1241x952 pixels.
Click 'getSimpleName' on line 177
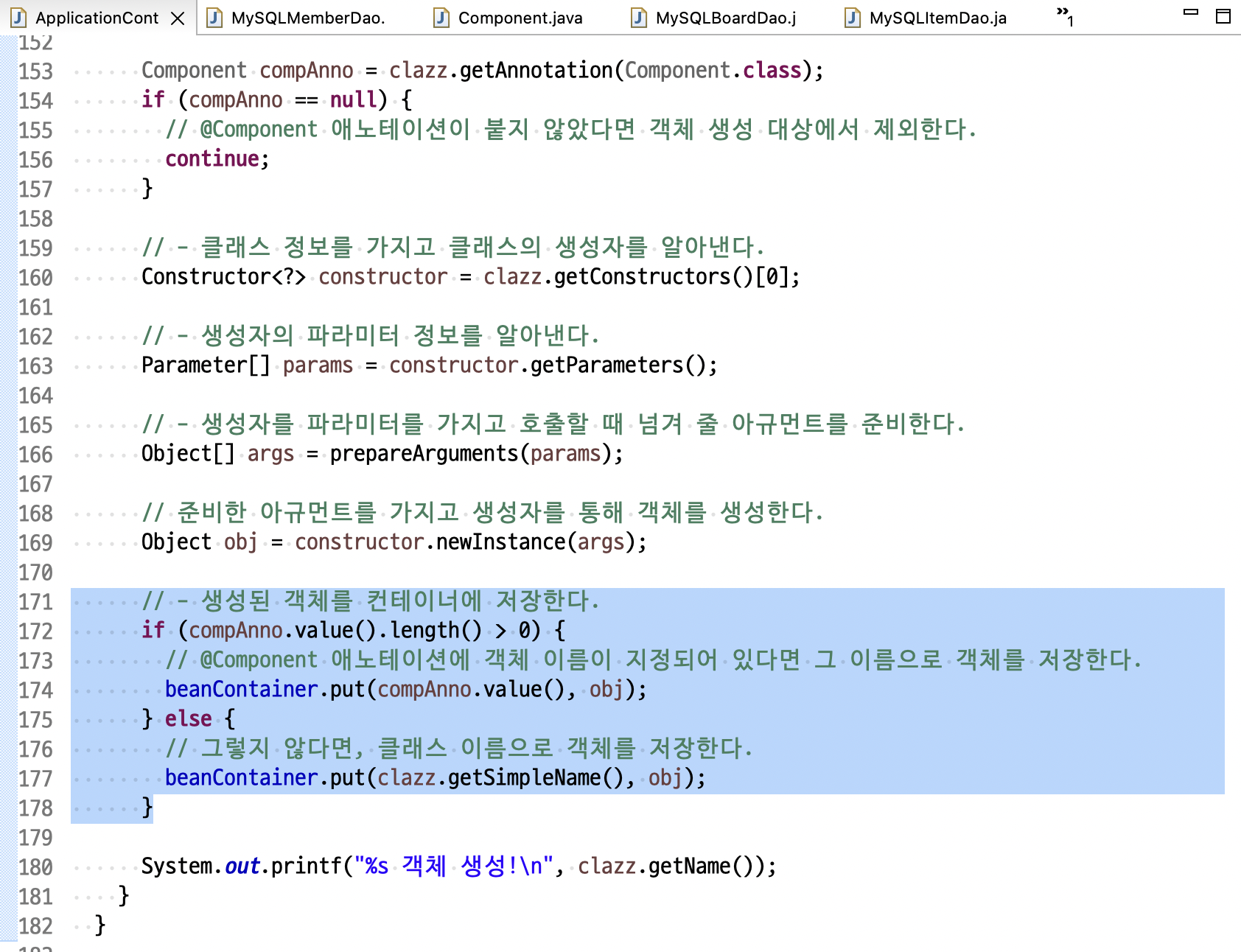pos(525,778)
